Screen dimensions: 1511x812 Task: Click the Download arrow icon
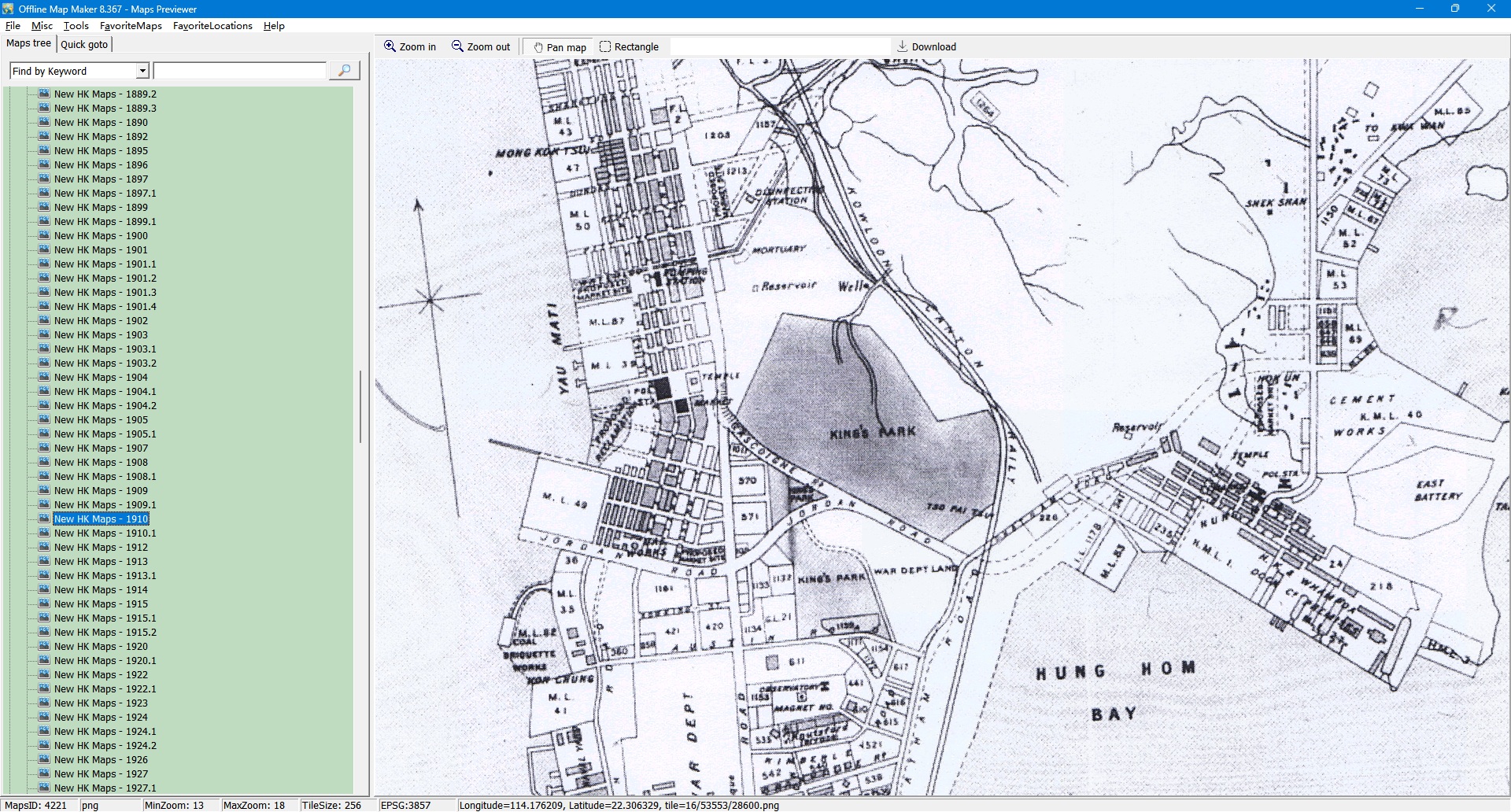pos(903,46)
